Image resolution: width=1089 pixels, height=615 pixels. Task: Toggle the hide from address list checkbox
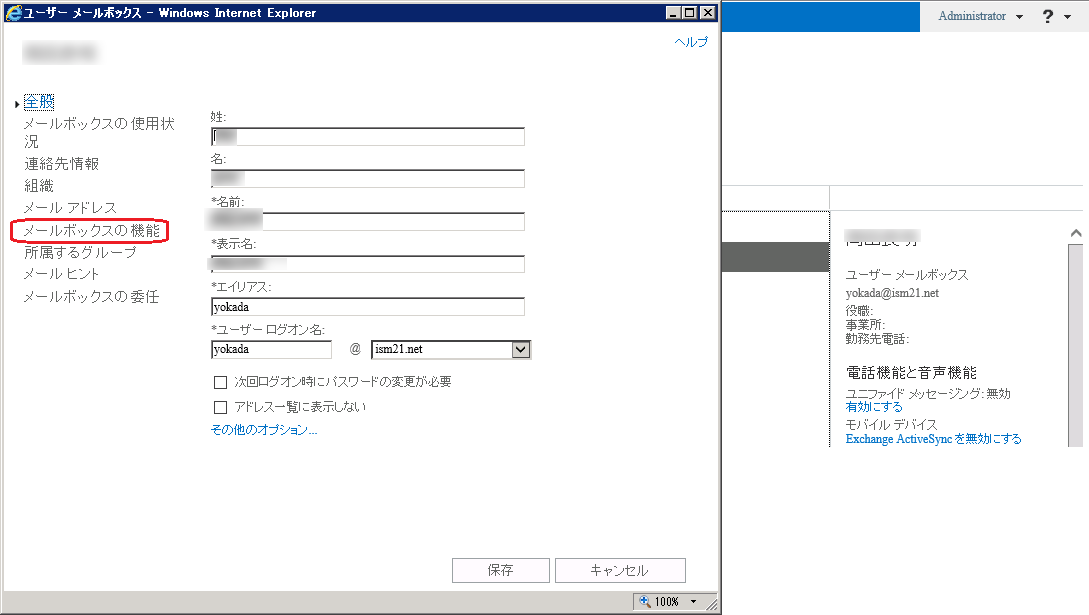pyautogui.click(x=220, y=407)
